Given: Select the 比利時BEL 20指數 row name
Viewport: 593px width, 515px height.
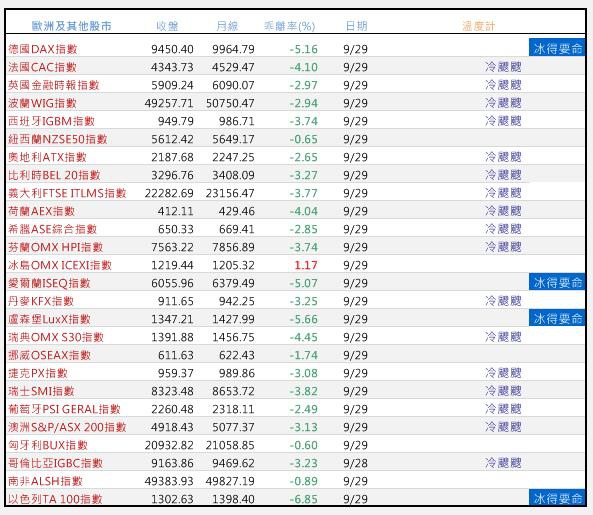Looking at the screenshot, I should pos(54,175).
